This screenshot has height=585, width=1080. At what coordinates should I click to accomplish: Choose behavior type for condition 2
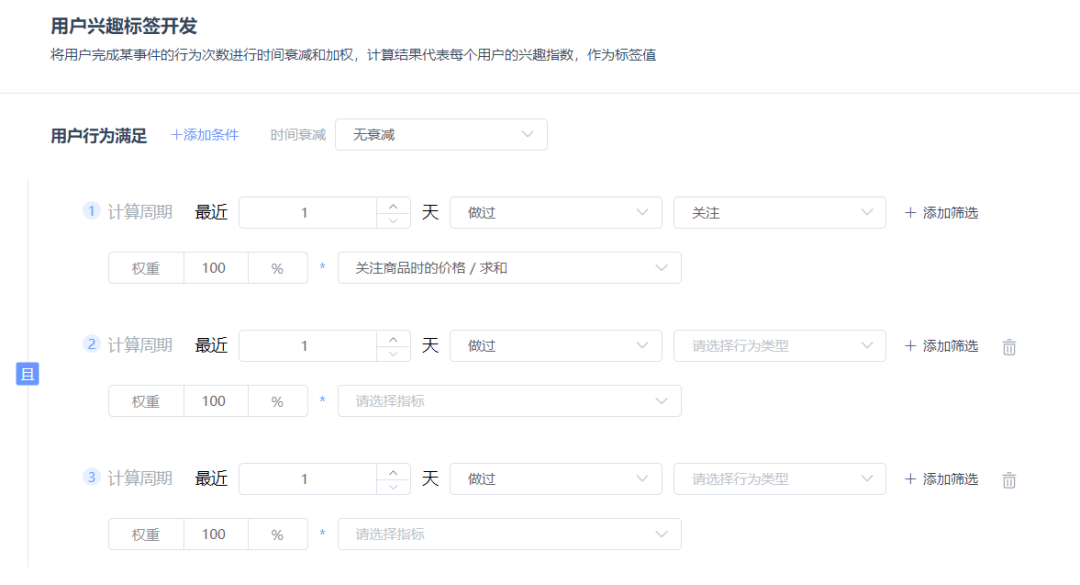pos(779,346)
